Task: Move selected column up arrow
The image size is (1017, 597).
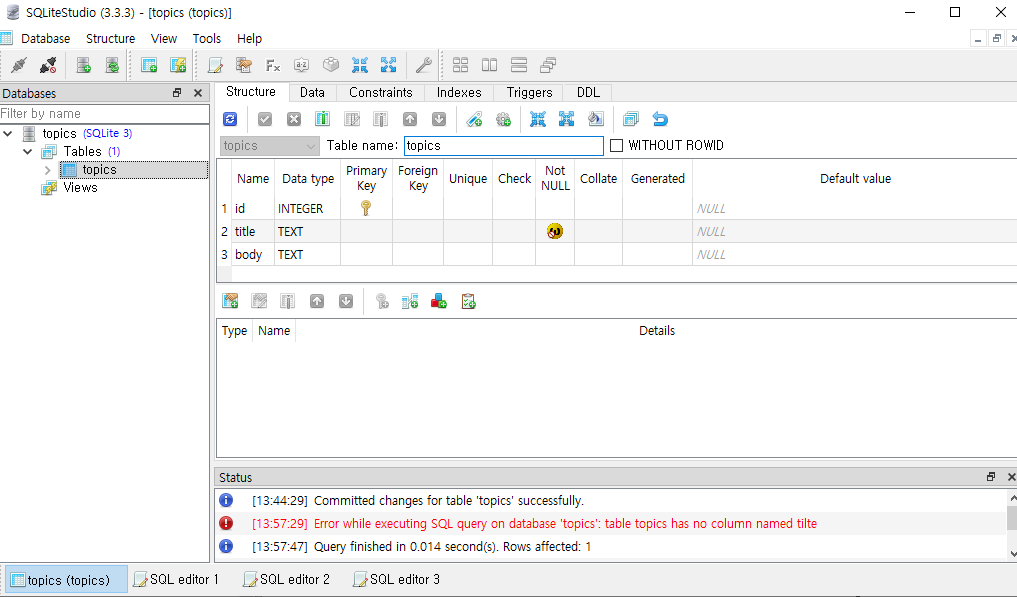Action: 410,119
